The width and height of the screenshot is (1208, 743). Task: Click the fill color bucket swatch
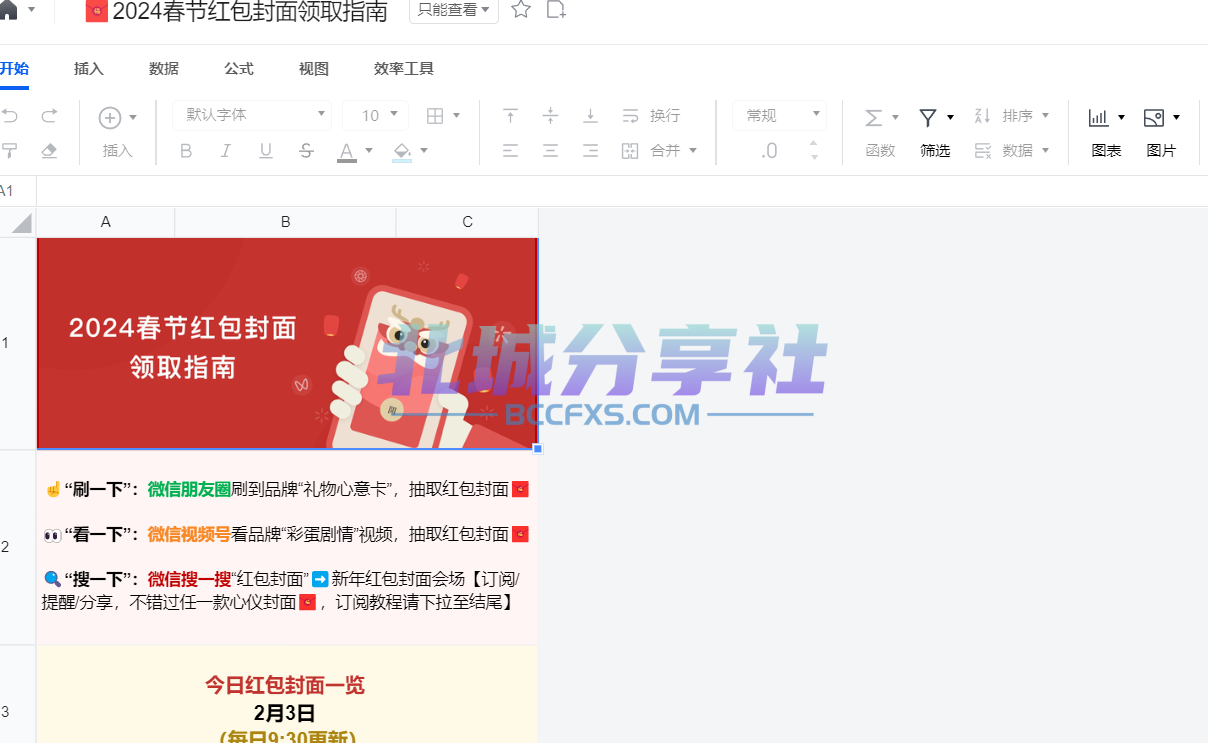point(402,152)
